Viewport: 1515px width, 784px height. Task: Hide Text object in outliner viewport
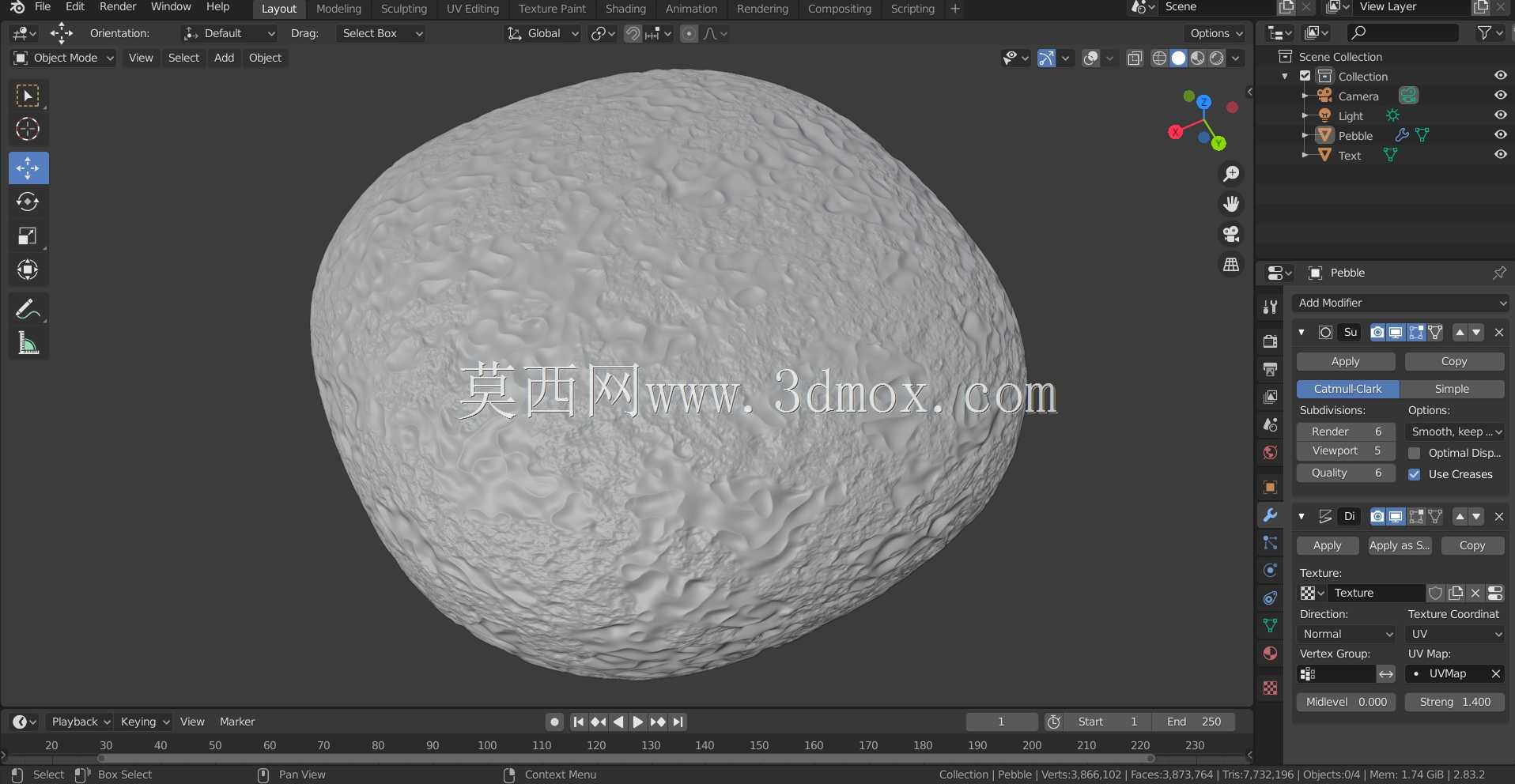pos(1500,155)
